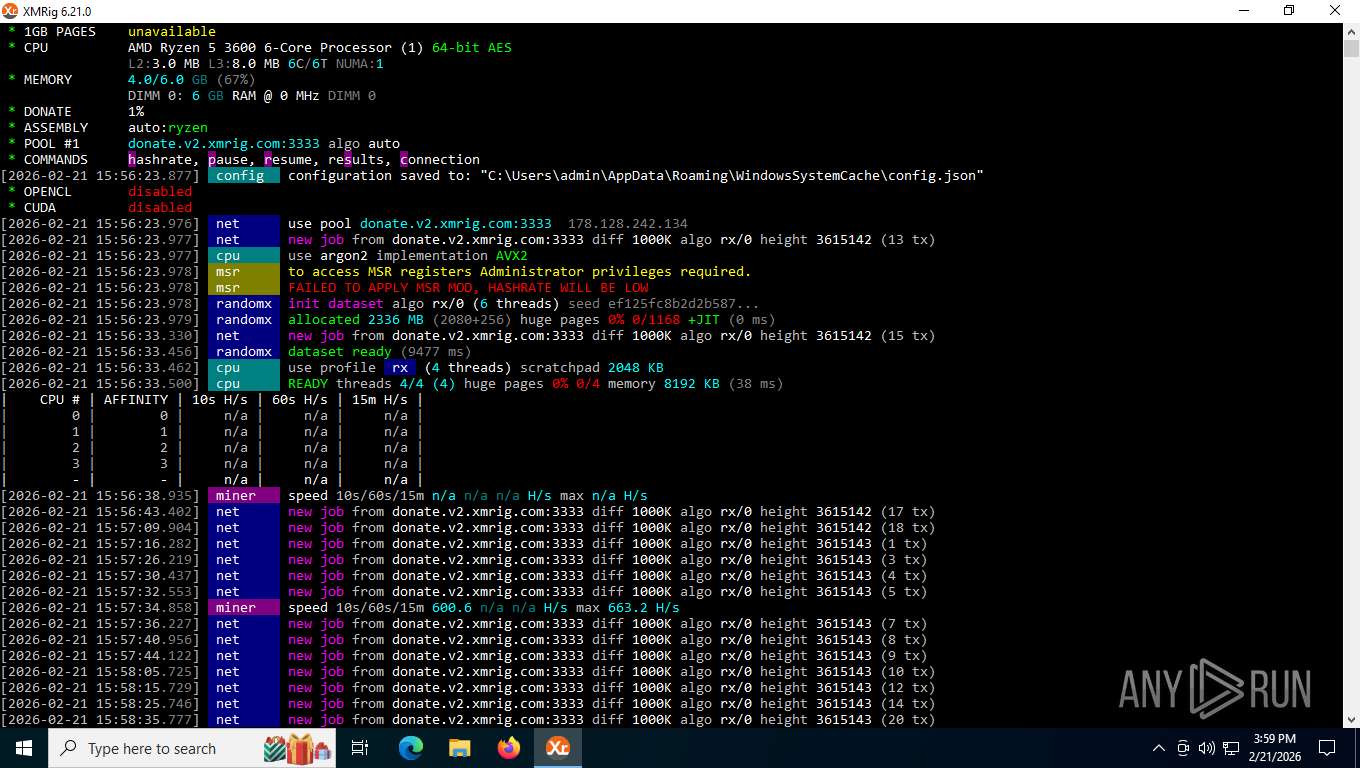Screen dimensions: 1360x768
Task: Click 'AMD Ryzen 5 3600 6-Core Processor' text
Action: coord(260,47)
